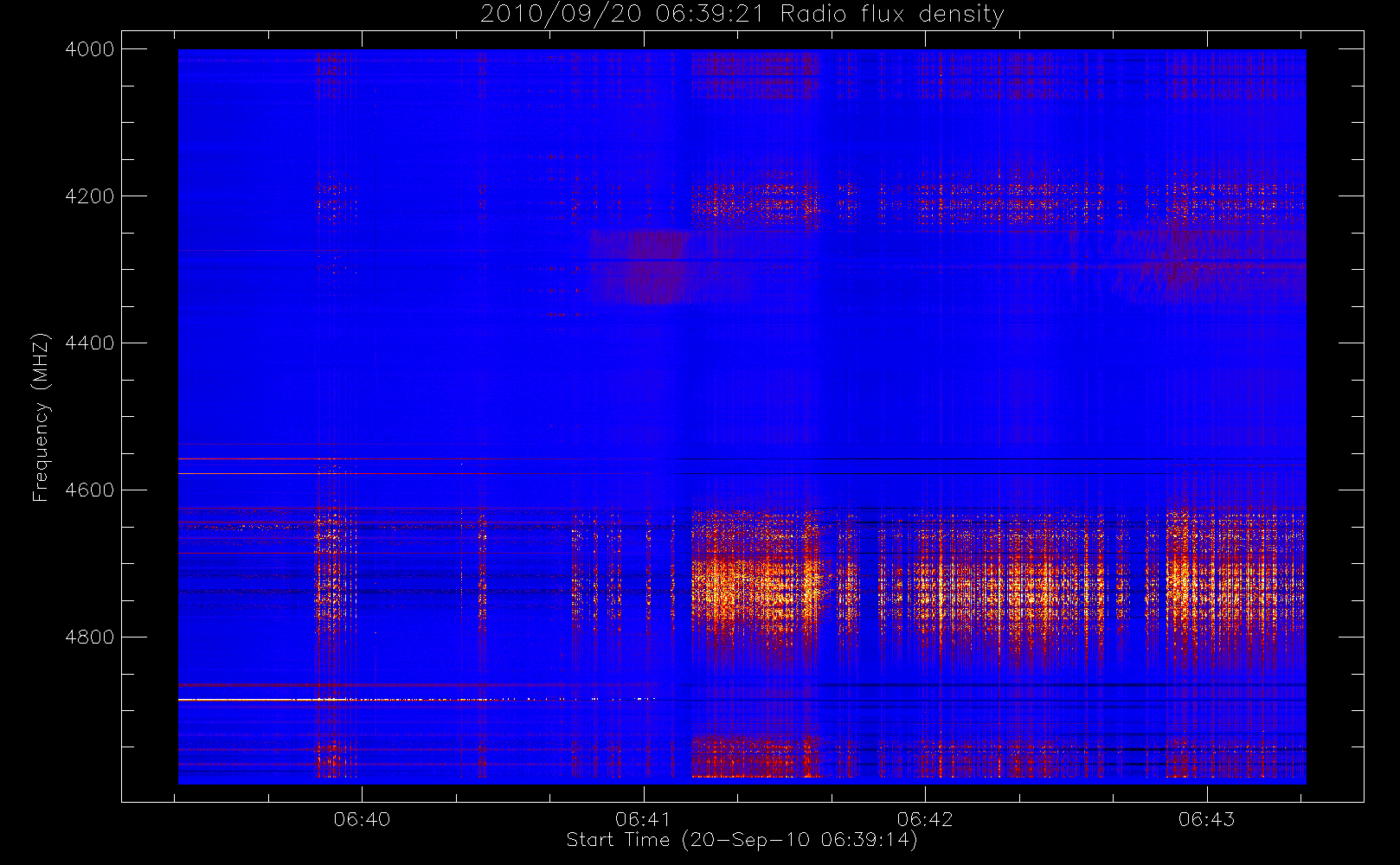Click the plot title 'Radio flux density'
1400x865 pixels.
coord(892,15)
